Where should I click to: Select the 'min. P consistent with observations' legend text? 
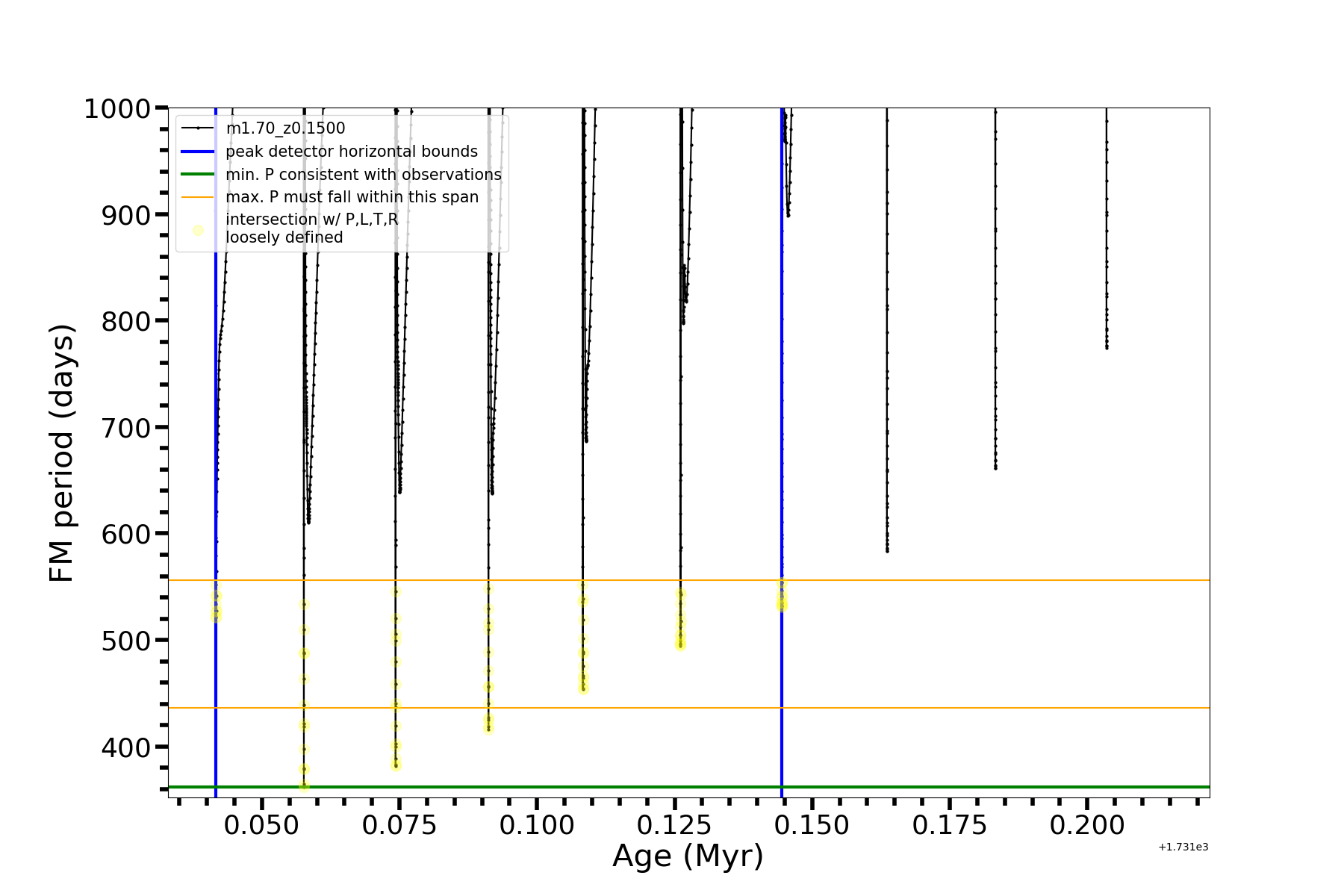point(364,175)
